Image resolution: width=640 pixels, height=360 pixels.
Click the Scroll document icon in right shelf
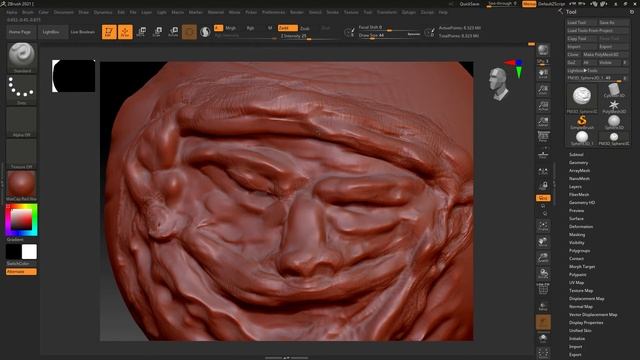click(x=543, y=74)
